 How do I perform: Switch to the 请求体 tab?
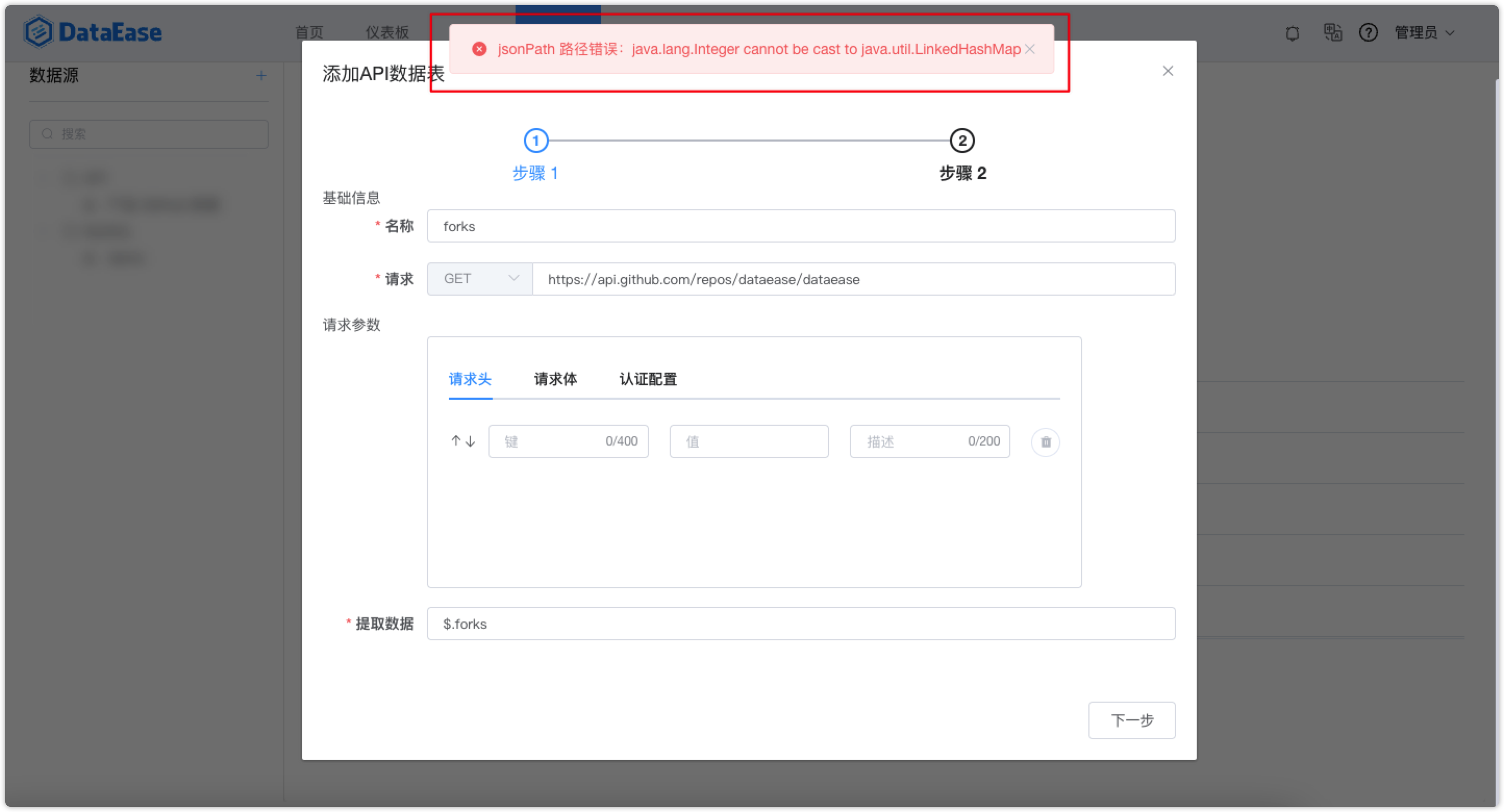[555, 379]
